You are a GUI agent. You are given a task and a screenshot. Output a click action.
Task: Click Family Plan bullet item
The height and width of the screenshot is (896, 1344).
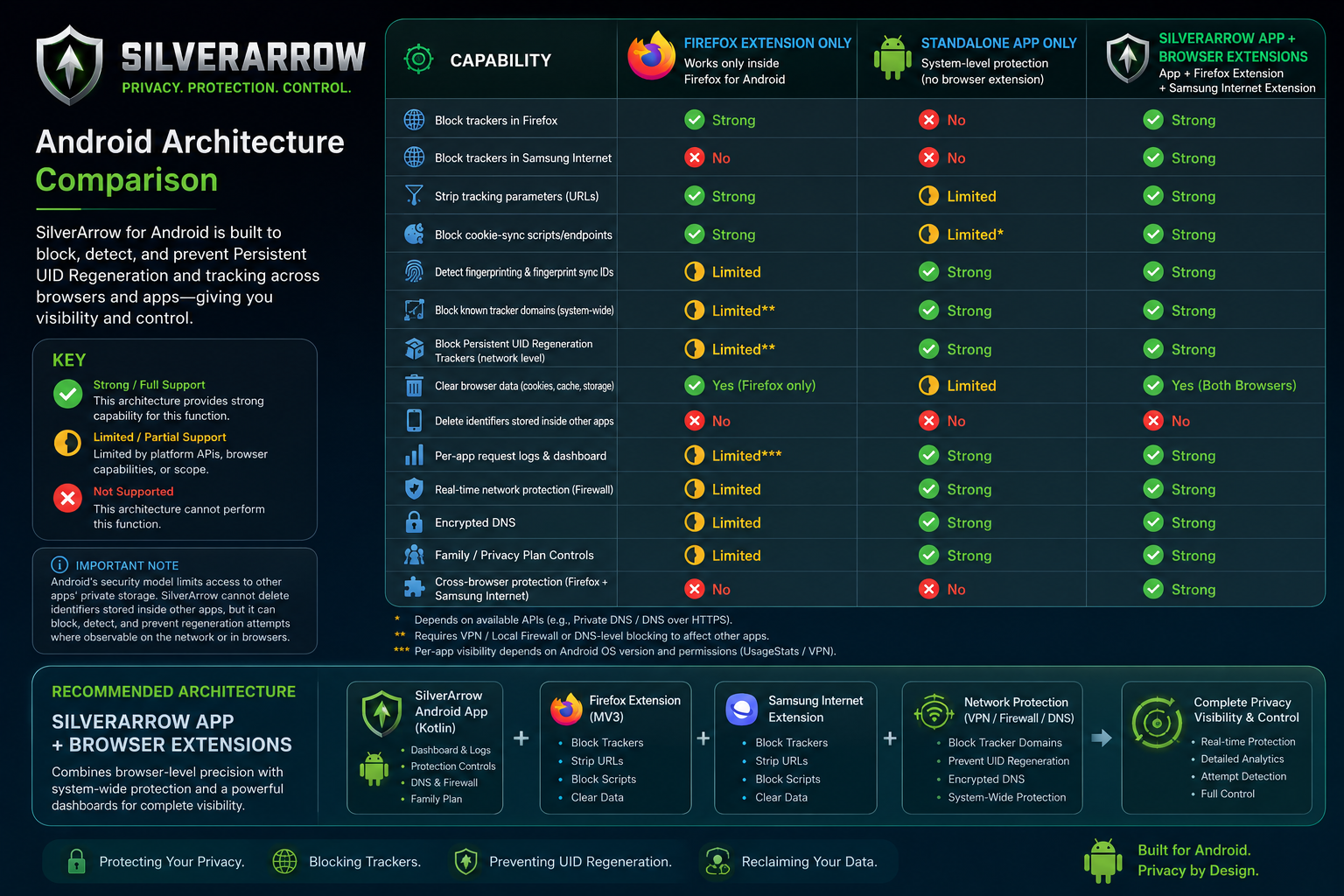point(436,799)
